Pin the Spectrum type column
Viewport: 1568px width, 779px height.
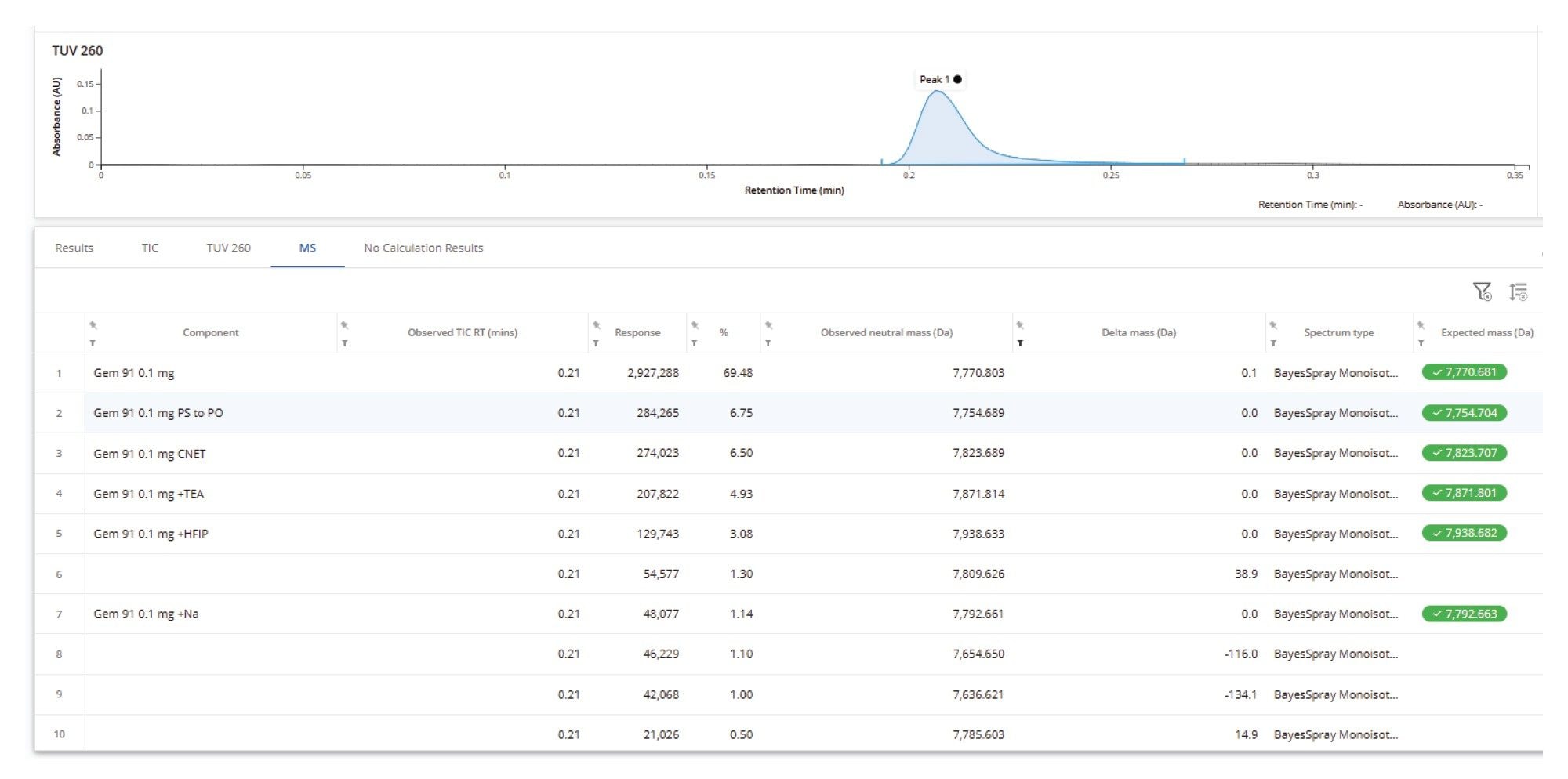pos(1273,324)
